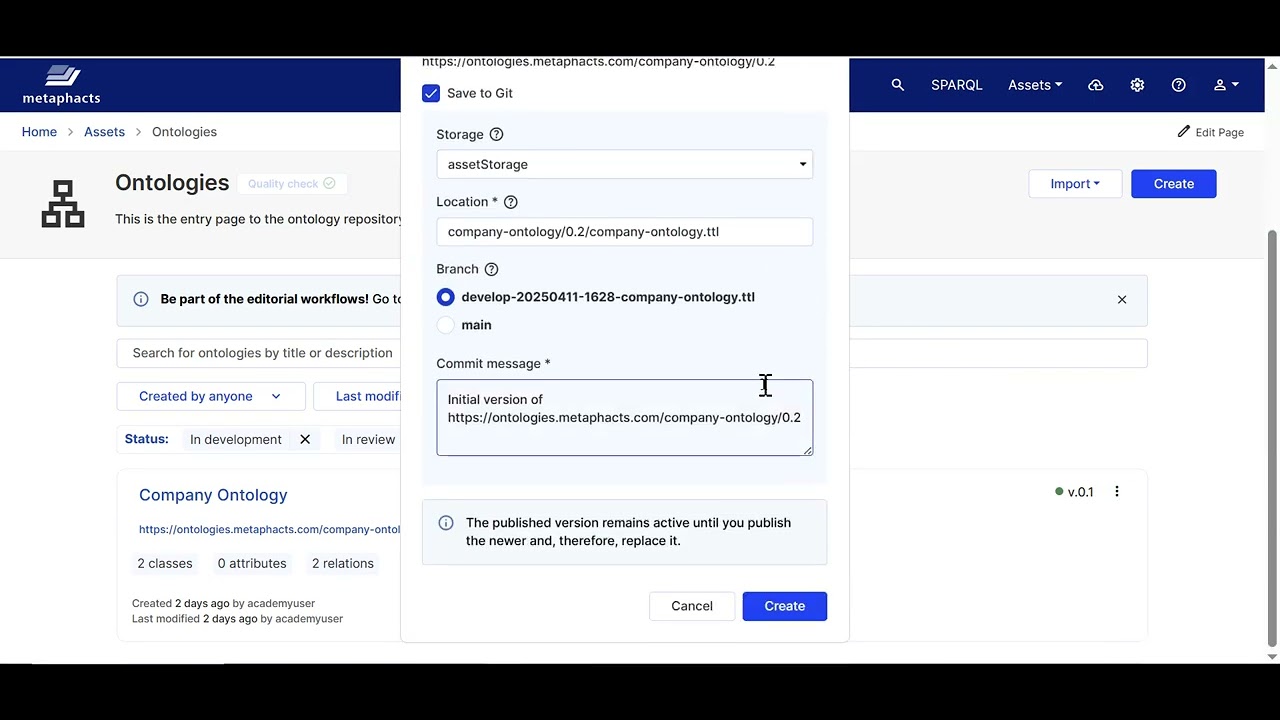
Task: Expand the Import dropdown button
Action: [x=1075, y=184]
